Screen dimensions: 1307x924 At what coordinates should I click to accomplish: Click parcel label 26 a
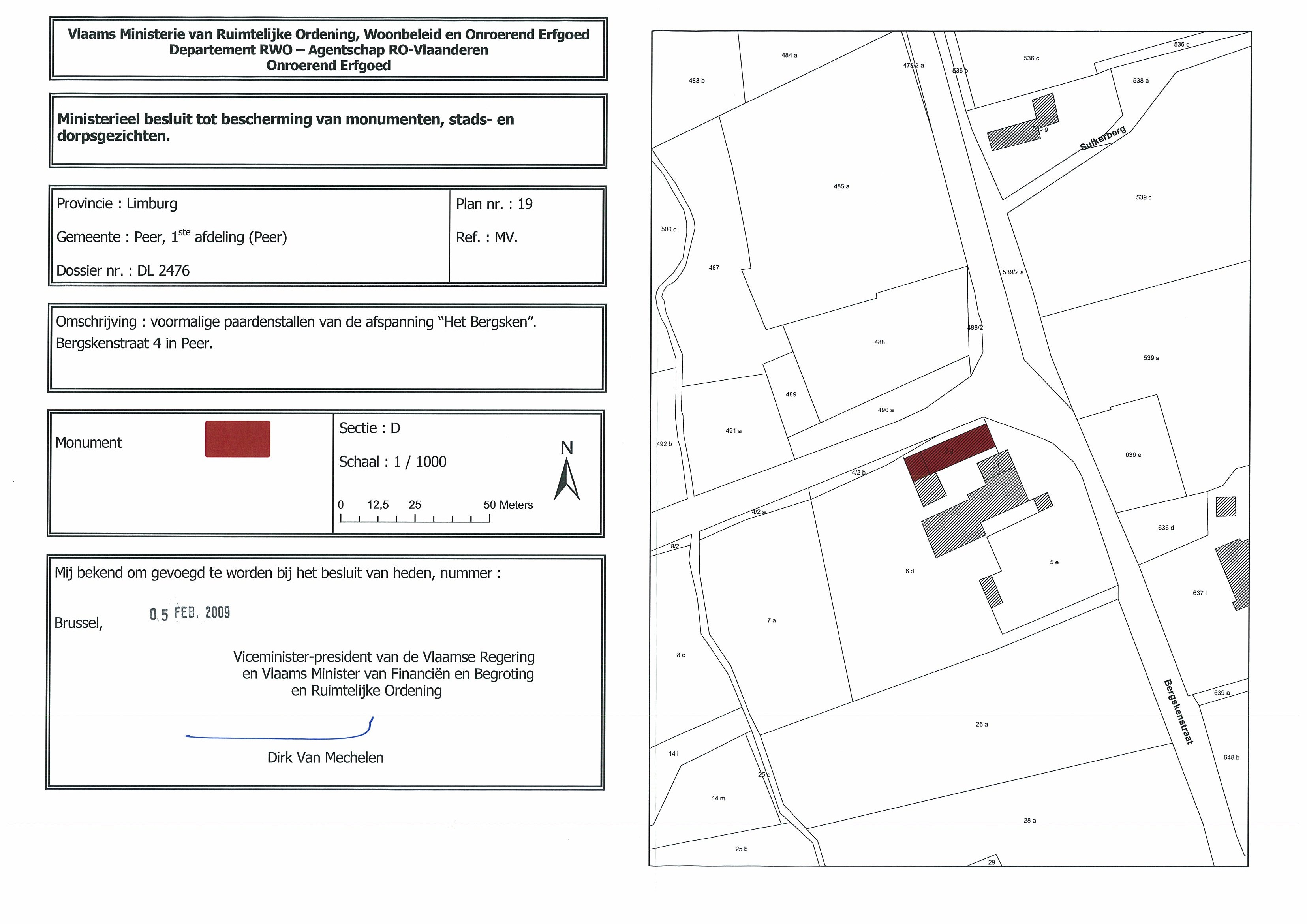click(981, 725)
